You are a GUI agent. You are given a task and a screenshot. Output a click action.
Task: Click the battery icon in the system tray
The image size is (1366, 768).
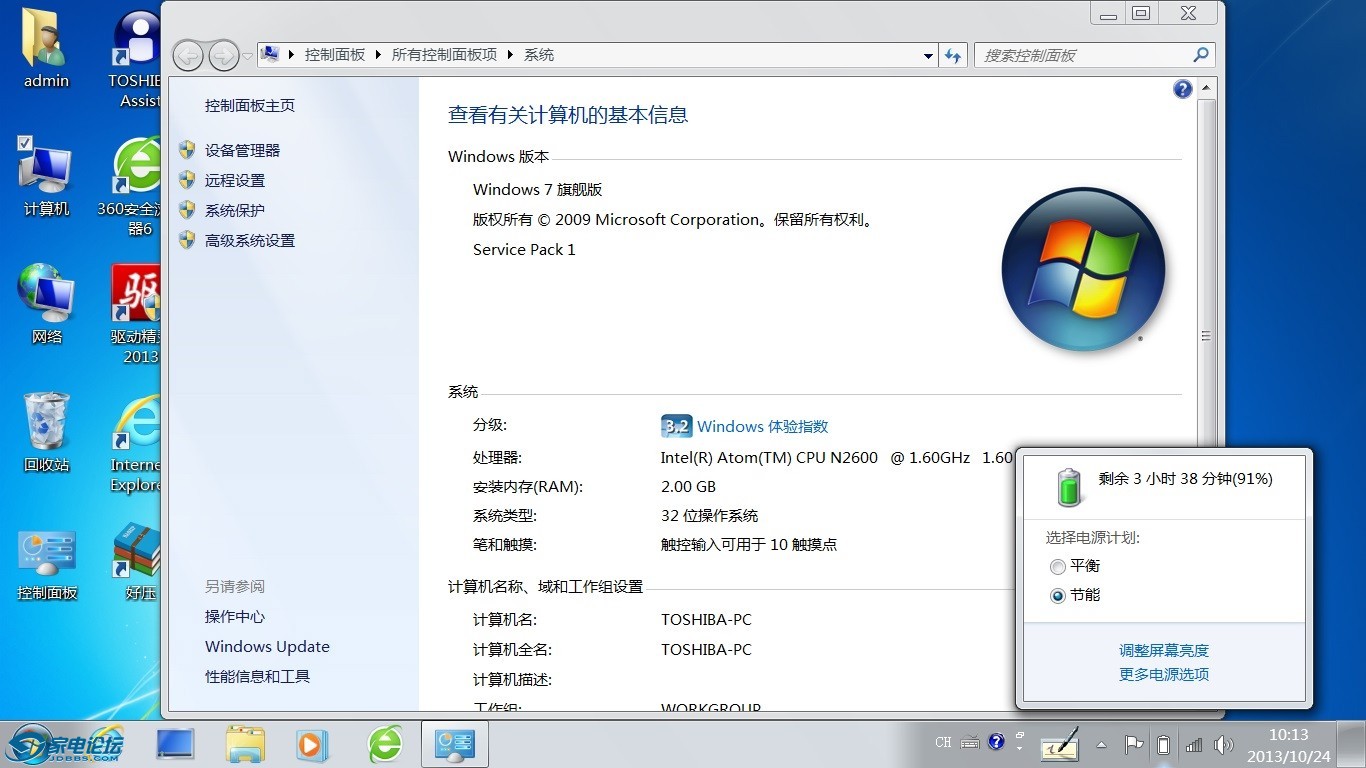tap(1164, 744)
